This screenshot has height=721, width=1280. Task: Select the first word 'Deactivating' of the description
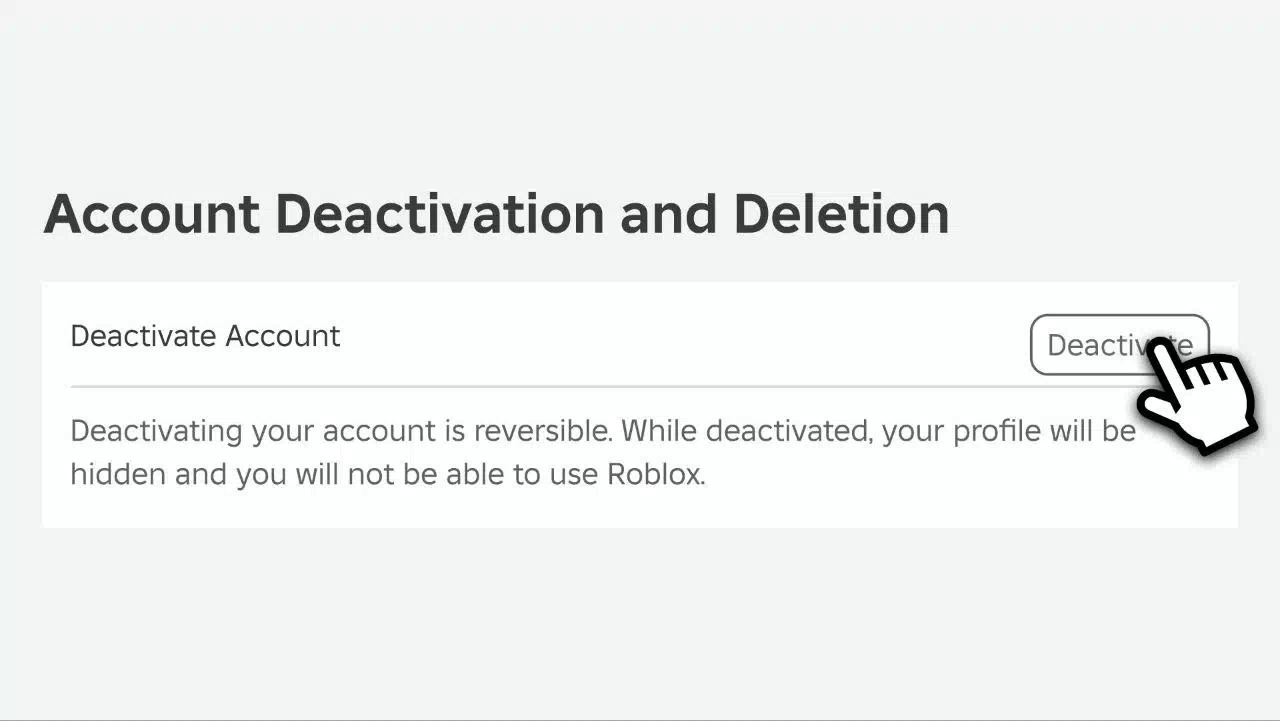[x=156, y=433]
